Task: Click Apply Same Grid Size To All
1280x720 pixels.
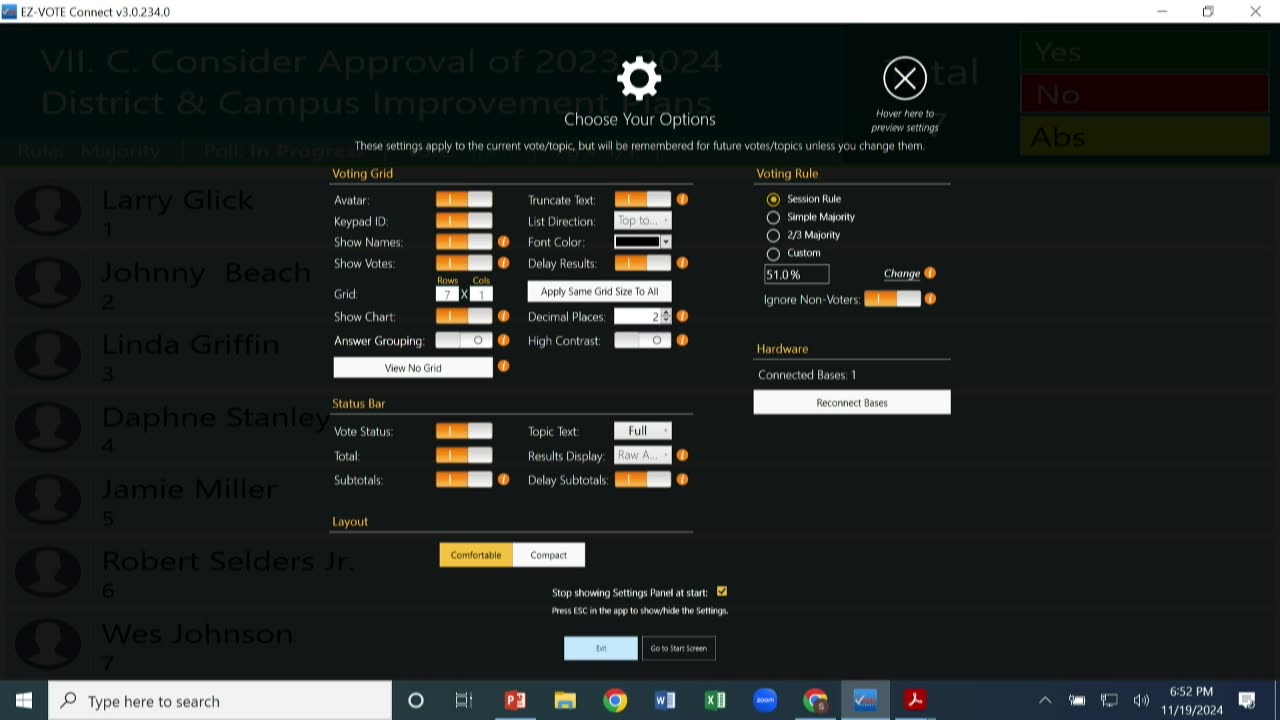Action: (x=599, y=291)
